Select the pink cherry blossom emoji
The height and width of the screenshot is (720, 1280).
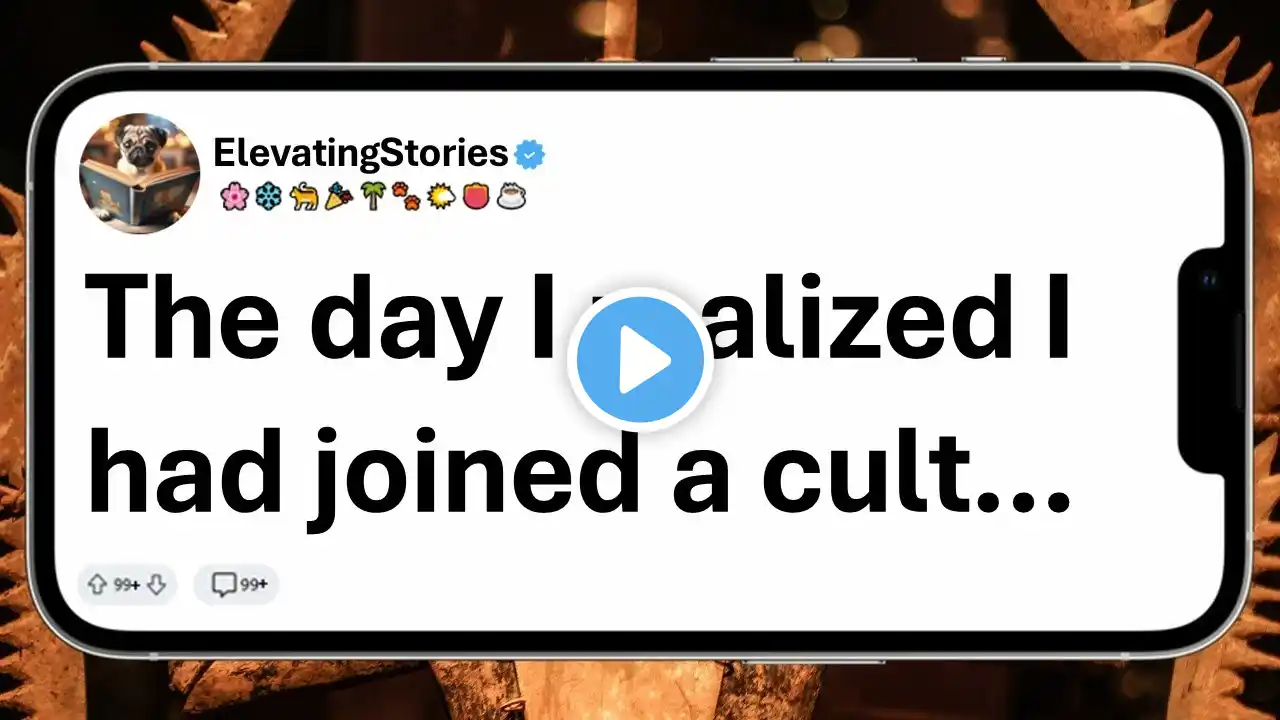coord(233,197)
